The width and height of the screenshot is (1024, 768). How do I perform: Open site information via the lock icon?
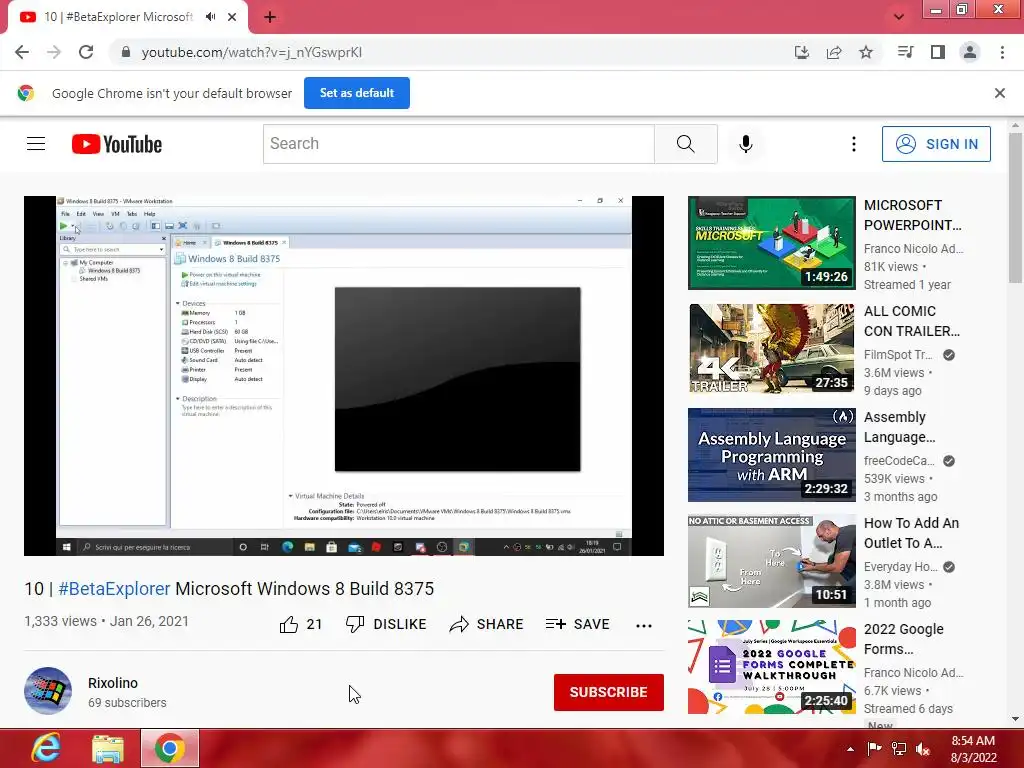pyautogui.click(x=126, y=52)
